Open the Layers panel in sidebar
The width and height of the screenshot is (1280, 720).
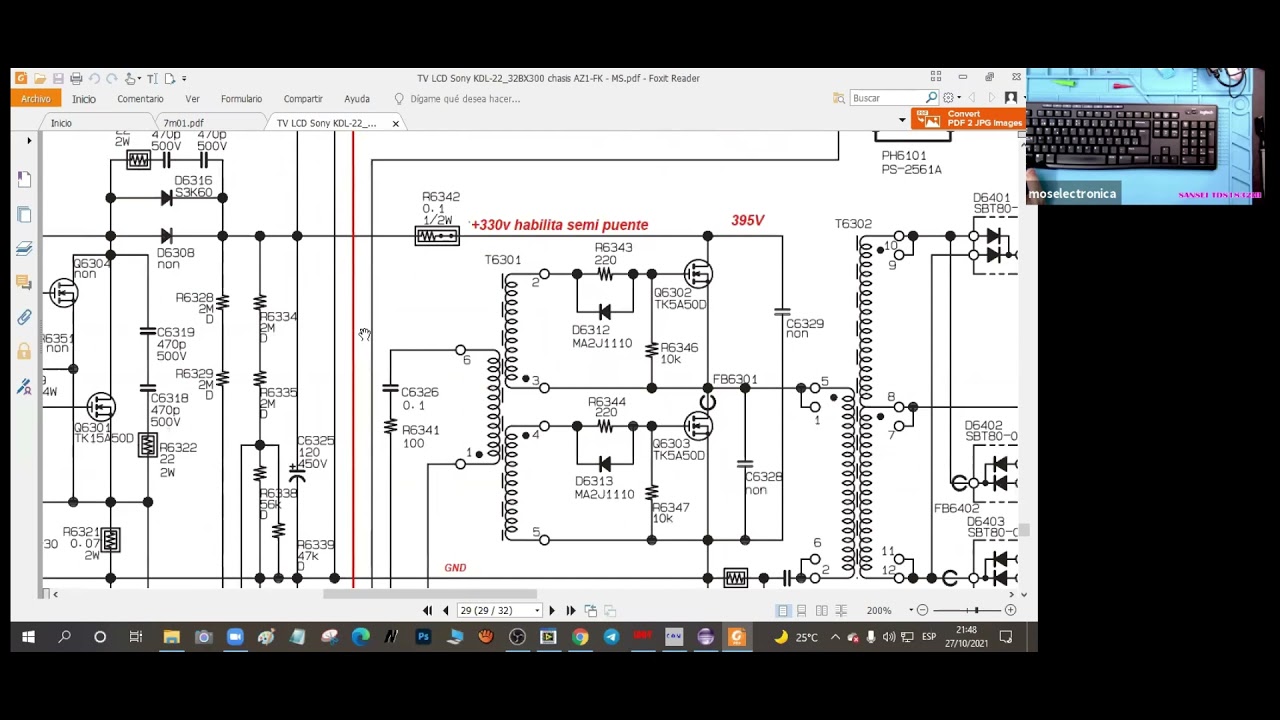[x=24, y=248]
